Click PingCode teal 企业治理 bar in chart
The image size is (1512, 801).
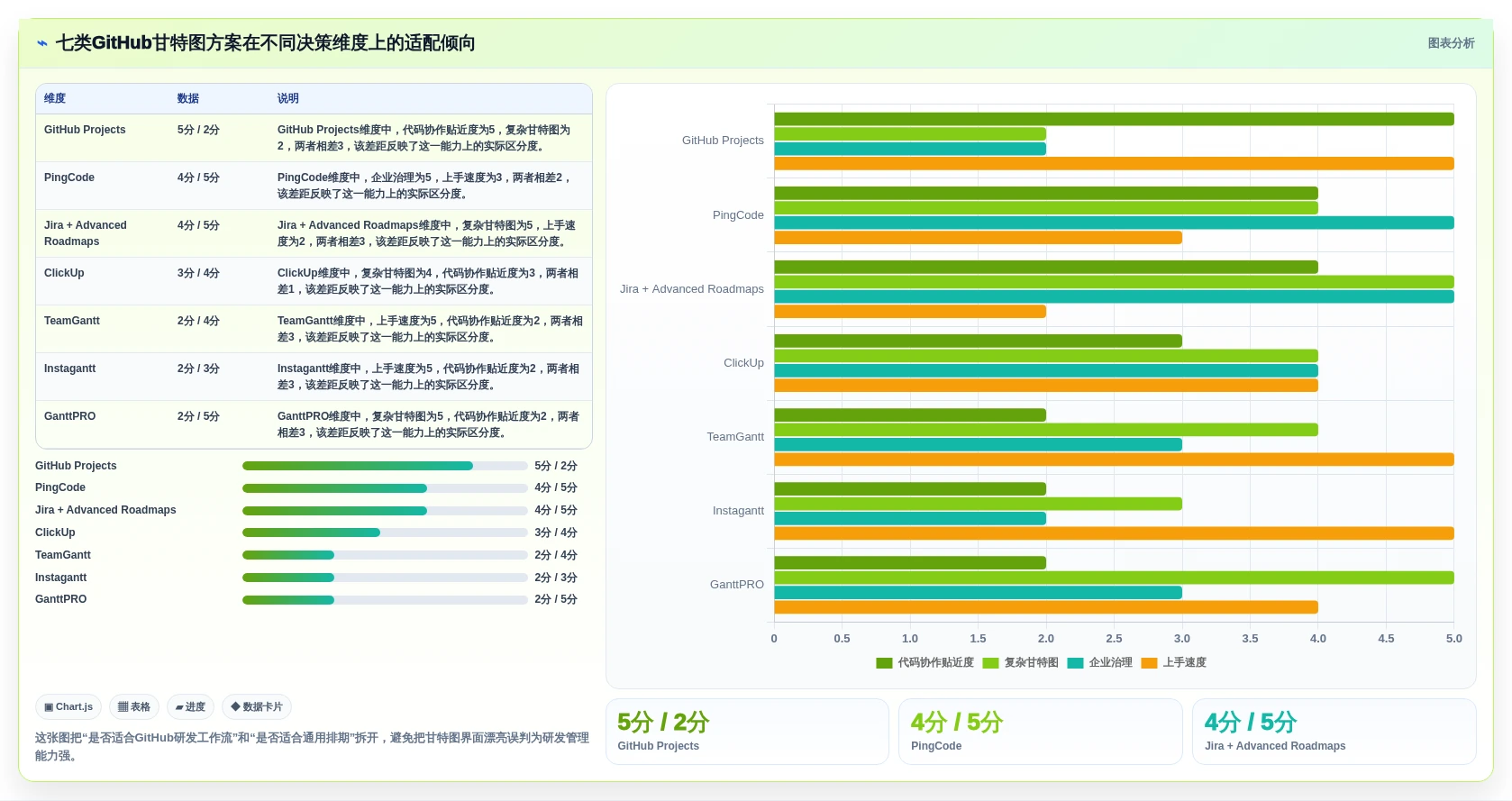point(1114,223)
